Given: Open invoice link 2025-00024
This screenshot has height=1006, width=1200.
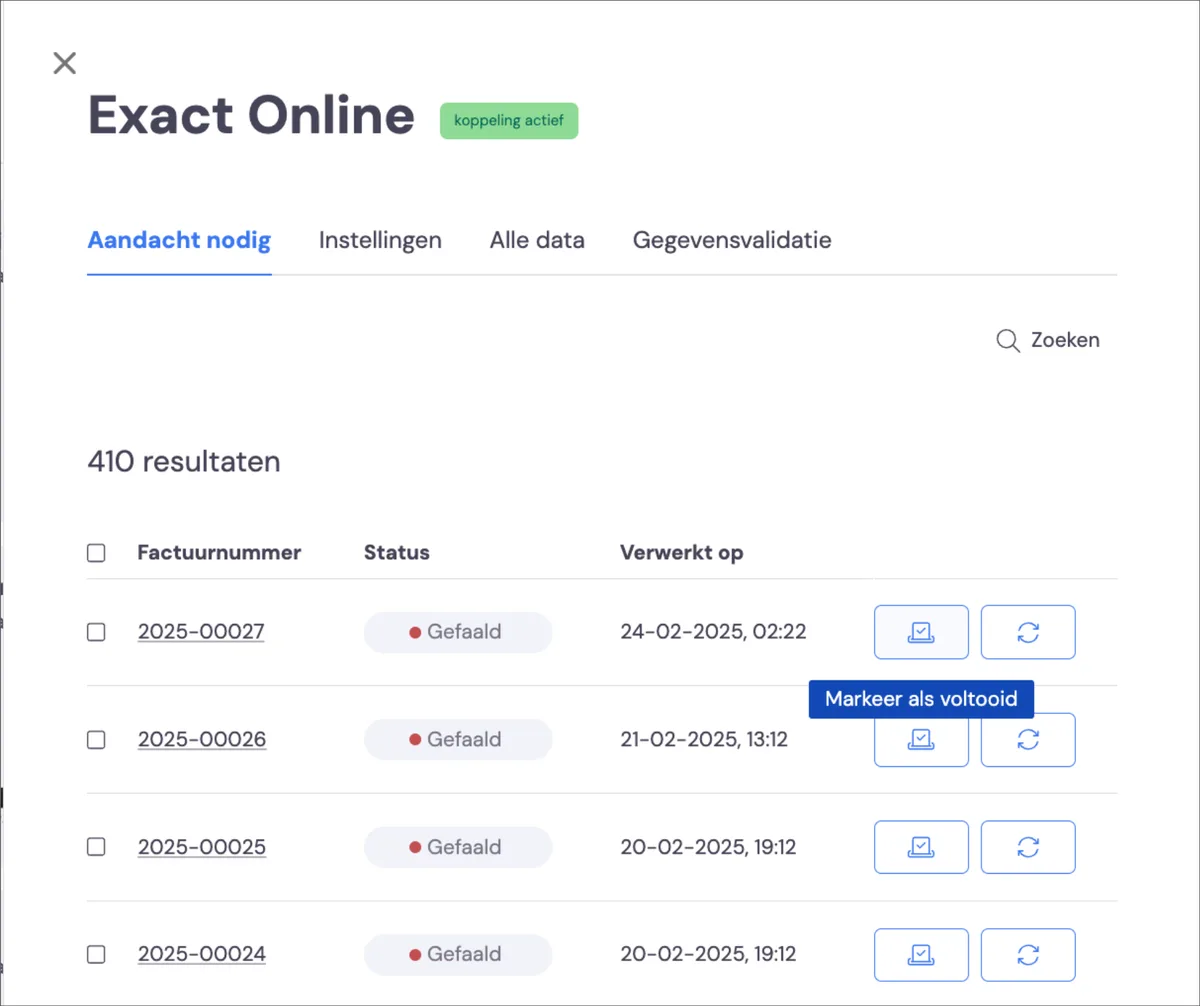Looking at the screenshot, I should (202, 954).
